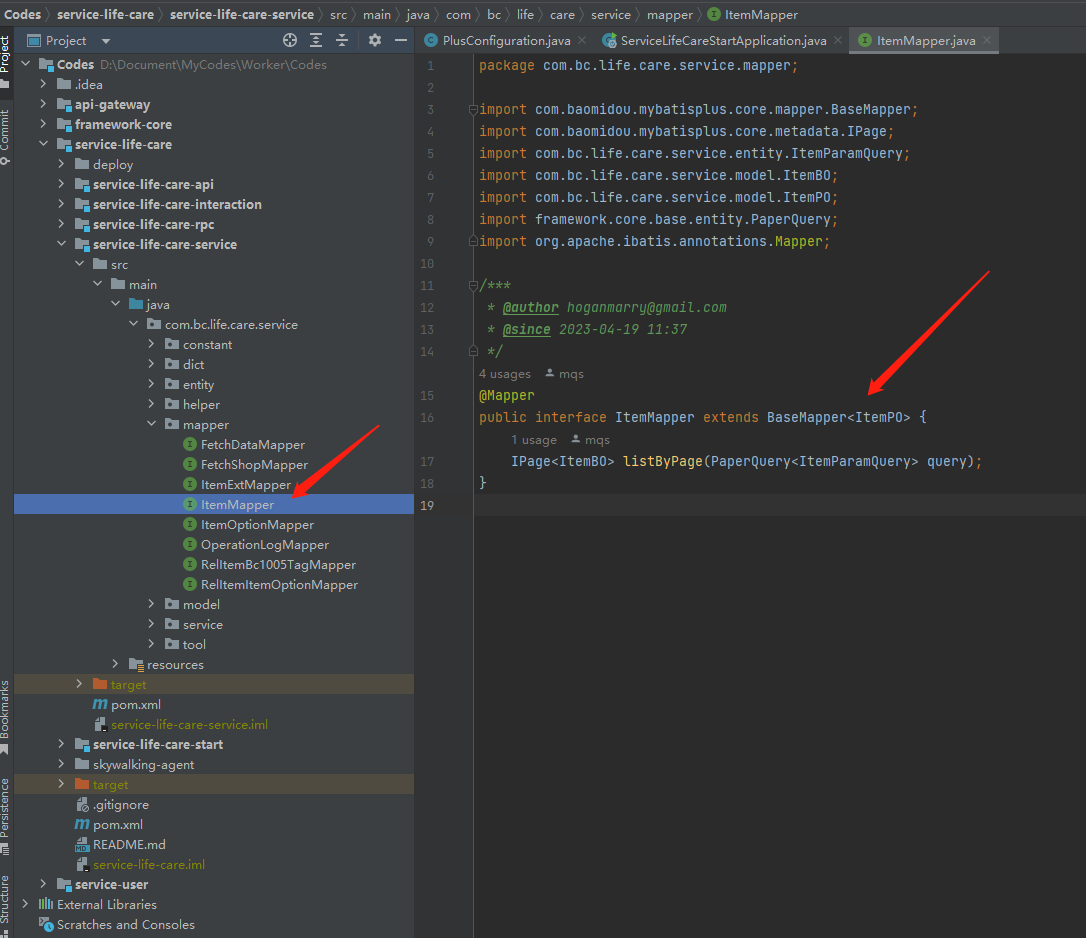Open the Commit tool window
1086x938 pixels.
5,136
